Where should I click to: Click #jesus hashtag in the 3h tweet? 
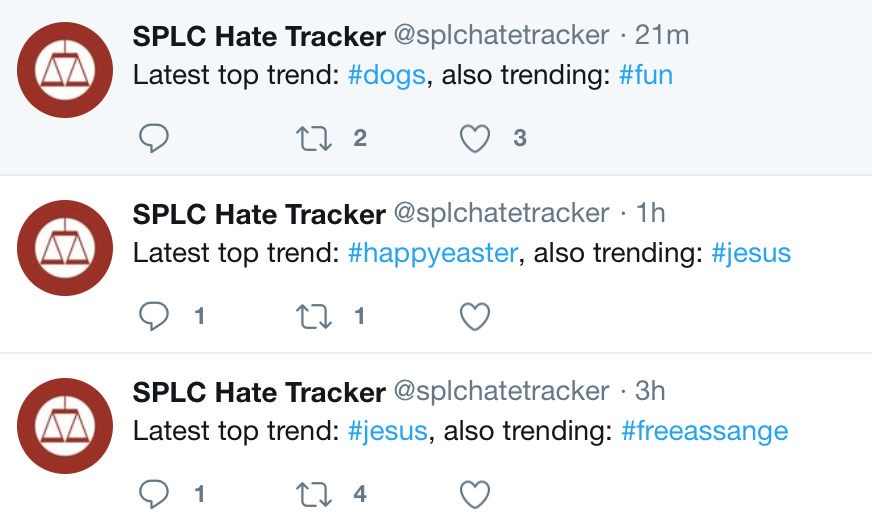[388, 432]
